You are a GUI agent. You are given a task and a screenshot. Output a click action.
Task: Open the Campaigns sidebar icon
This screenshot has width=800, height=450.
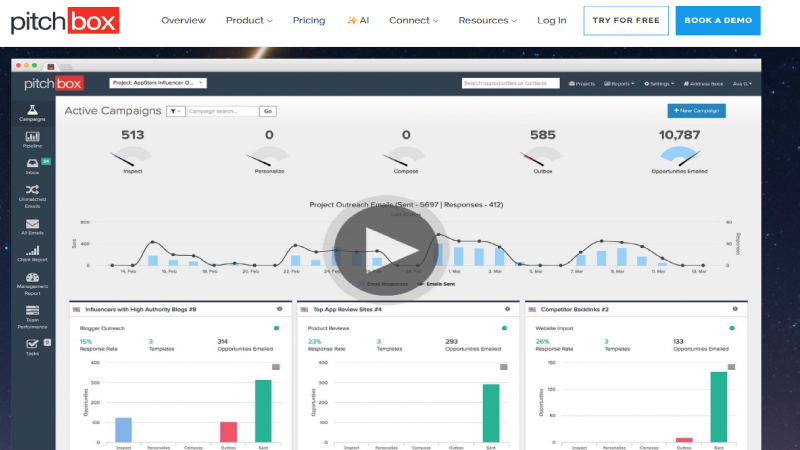click(x=32, y=113)
